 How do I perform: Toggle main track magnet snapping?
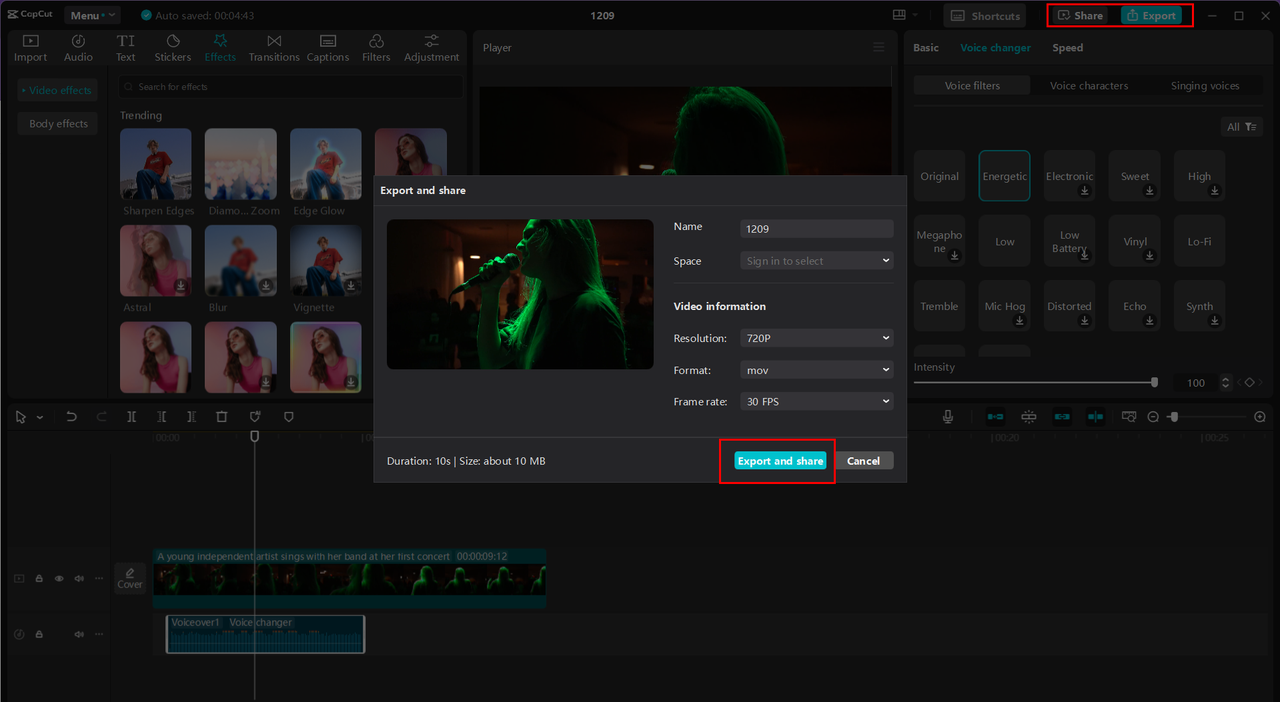tap(995, 417)
